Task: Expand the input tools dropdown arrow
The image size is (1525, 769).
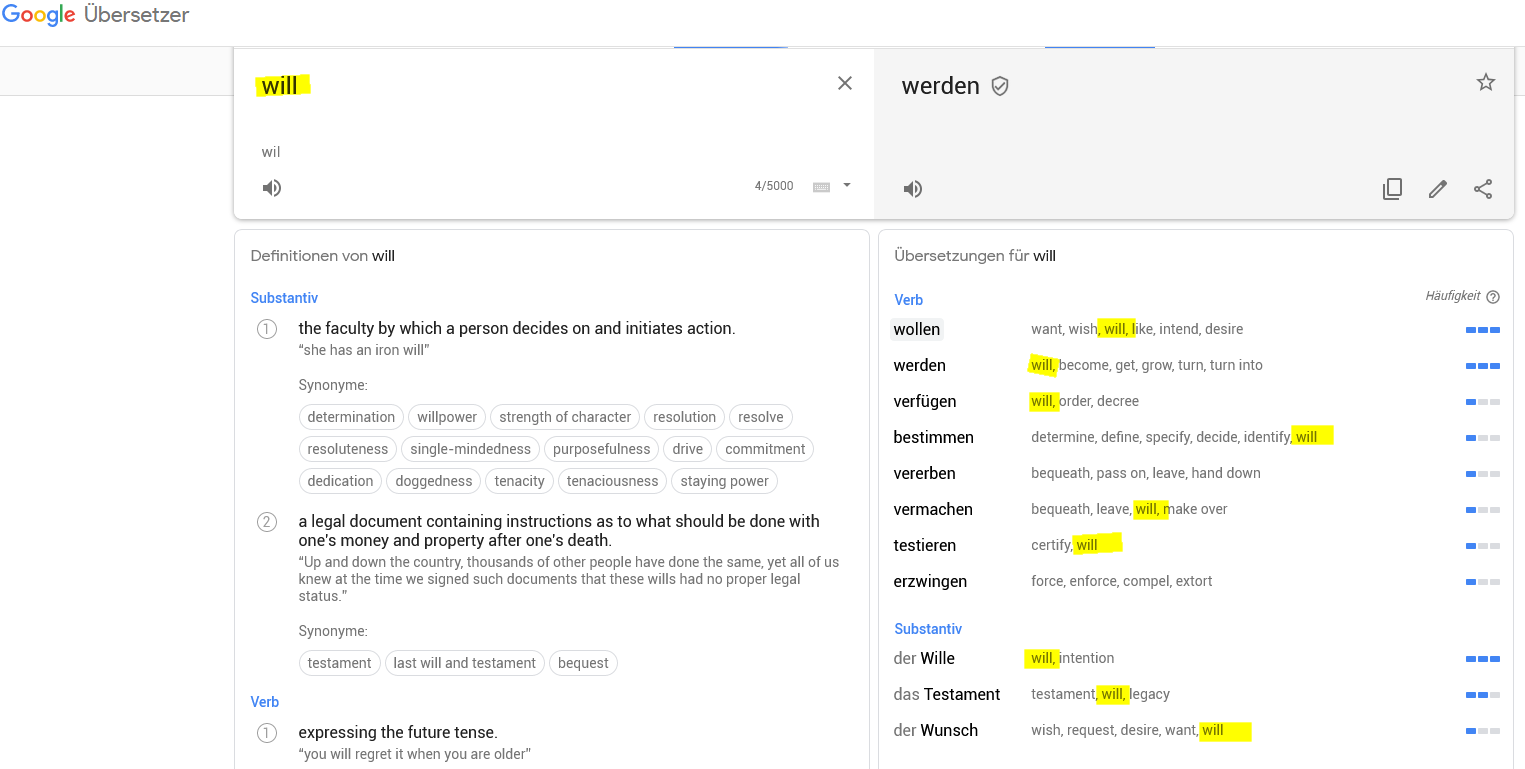Action: [x=847, y=185]
